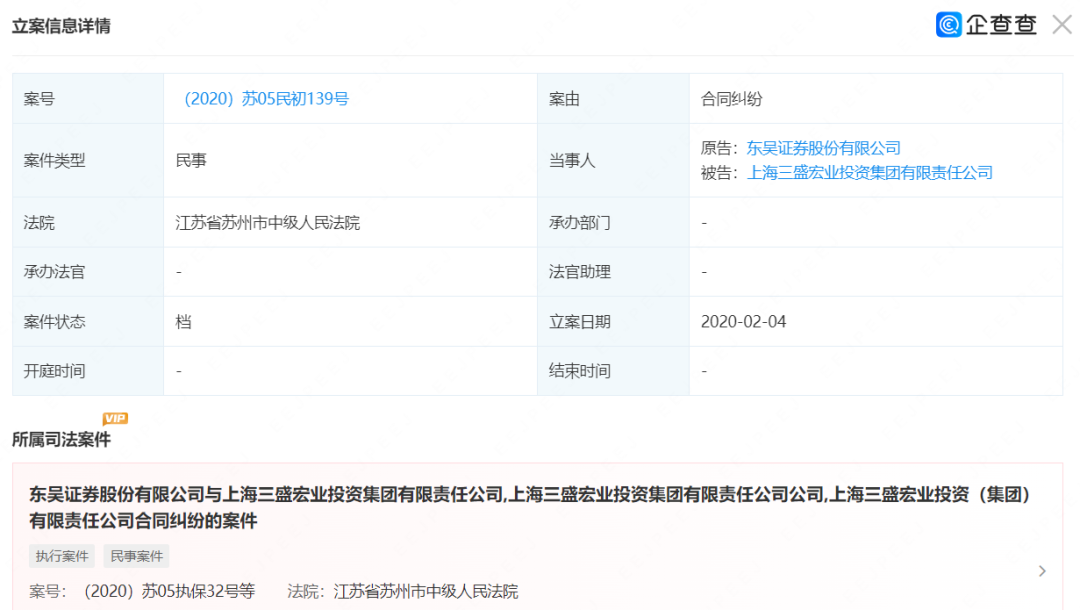
Task: Click the 执行案件 tag
Action: pos(62,556)
